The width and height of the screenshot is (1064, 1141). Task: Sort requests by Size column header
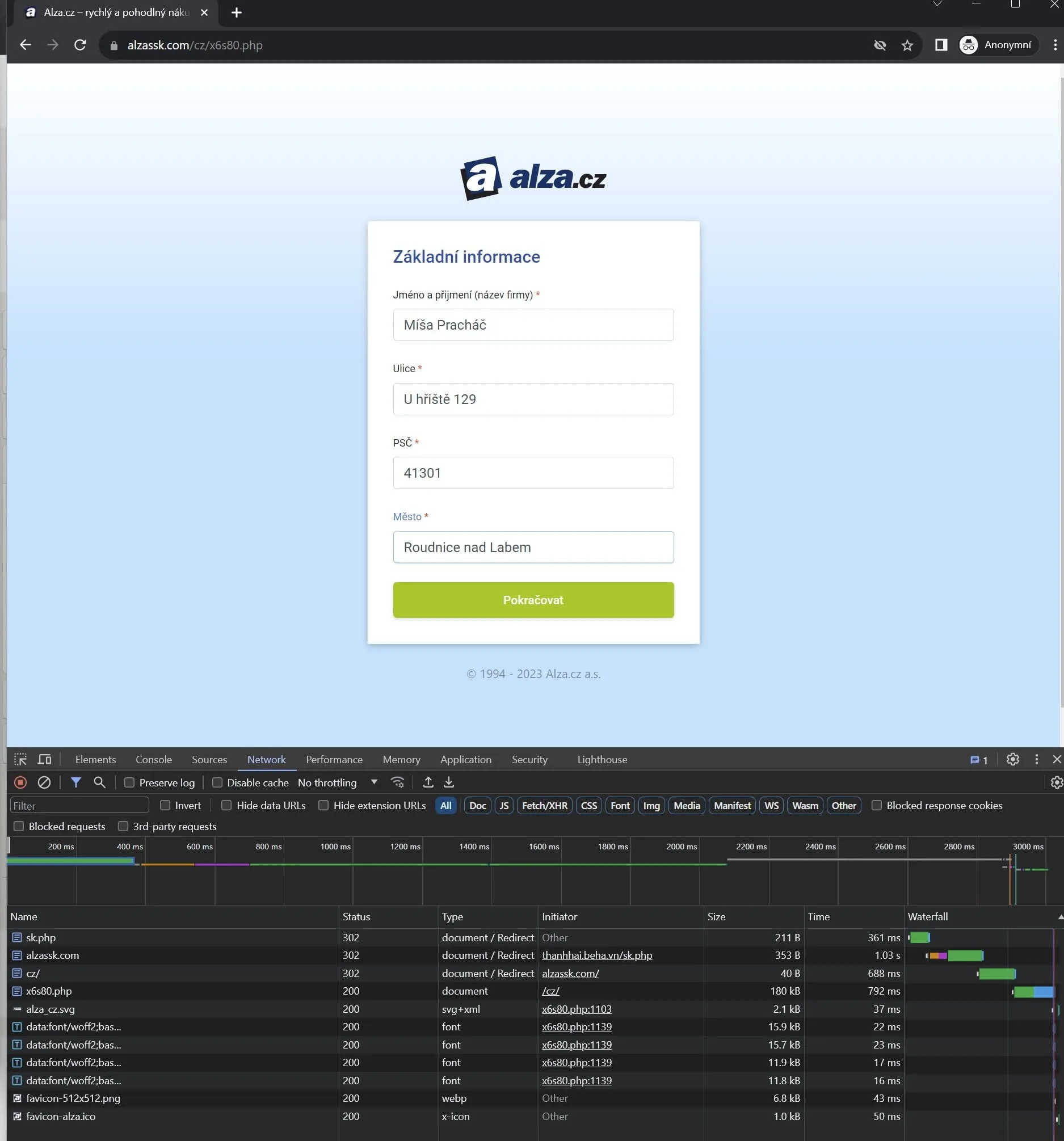tap(753, 916)
